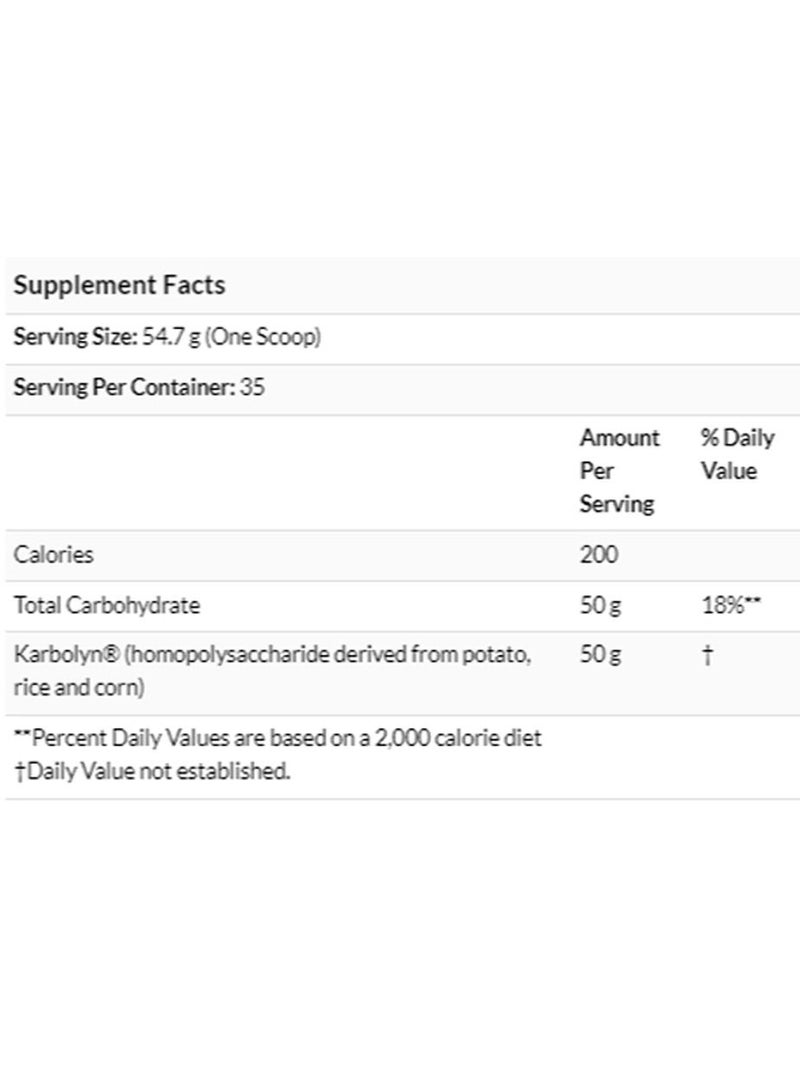Select the 35 servings value
The width and height of the screenshot is (800, 1091).
[253, 387]
